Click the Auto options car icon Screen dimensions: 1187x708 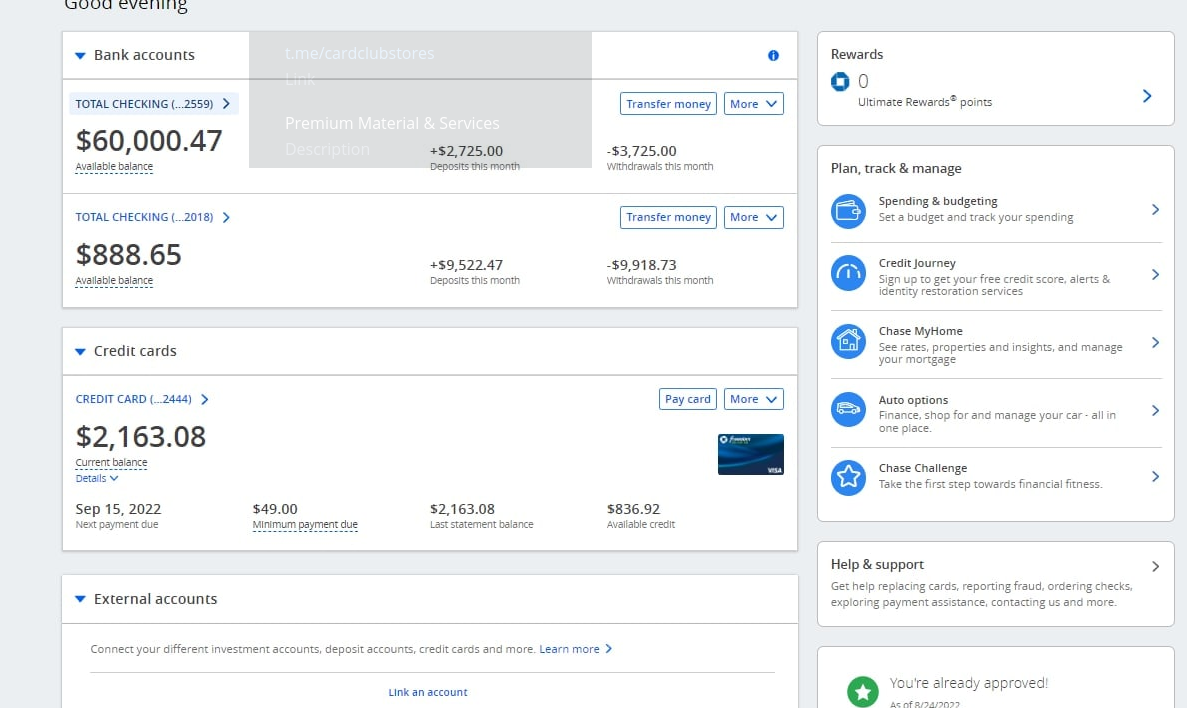[x=848, y=410]
